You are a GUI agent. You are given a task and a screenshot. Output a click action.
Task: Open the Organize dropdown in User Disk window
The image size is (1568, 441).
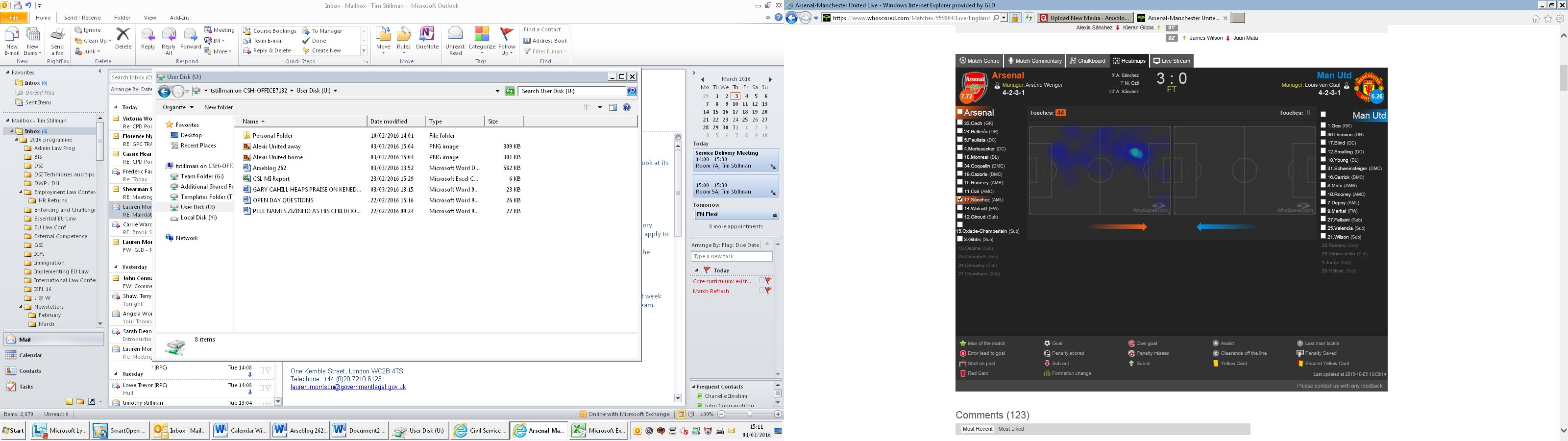pos(178,107)
